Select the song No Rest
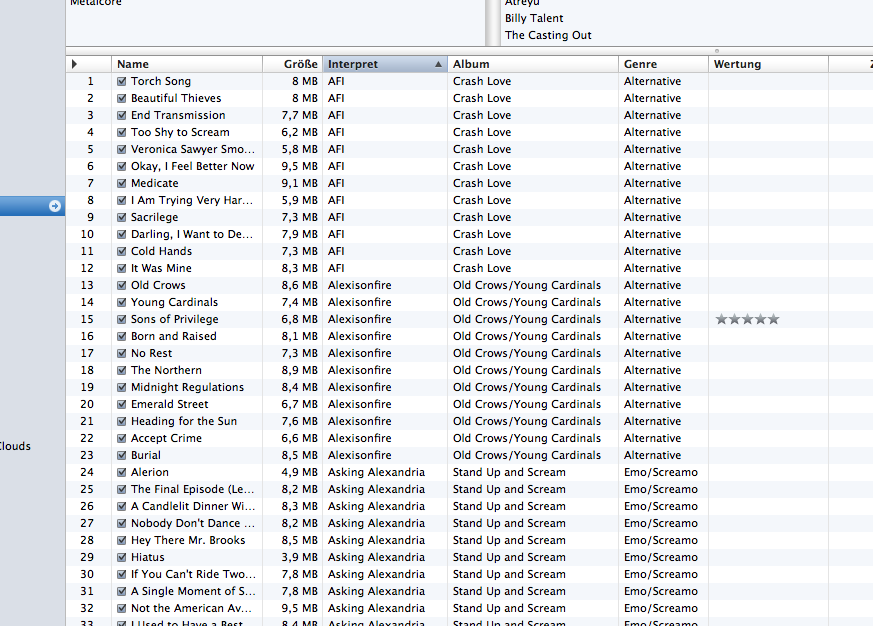Screen dimensions: 873x626 pos(151,353)
